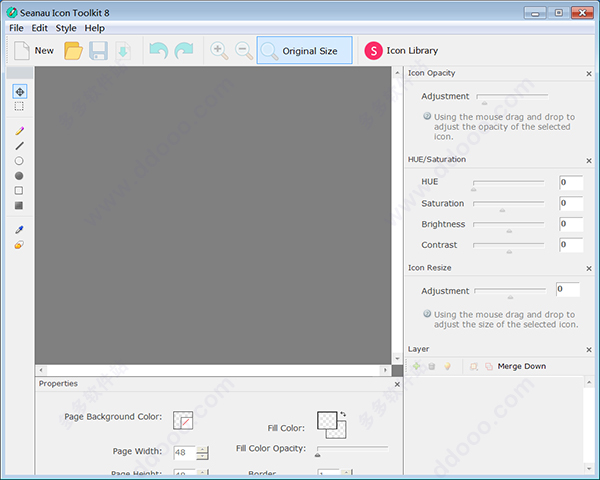The height and width of the screenshot is (480, 600).
Task: Open the Icon Library
Action: coord(401,51)
